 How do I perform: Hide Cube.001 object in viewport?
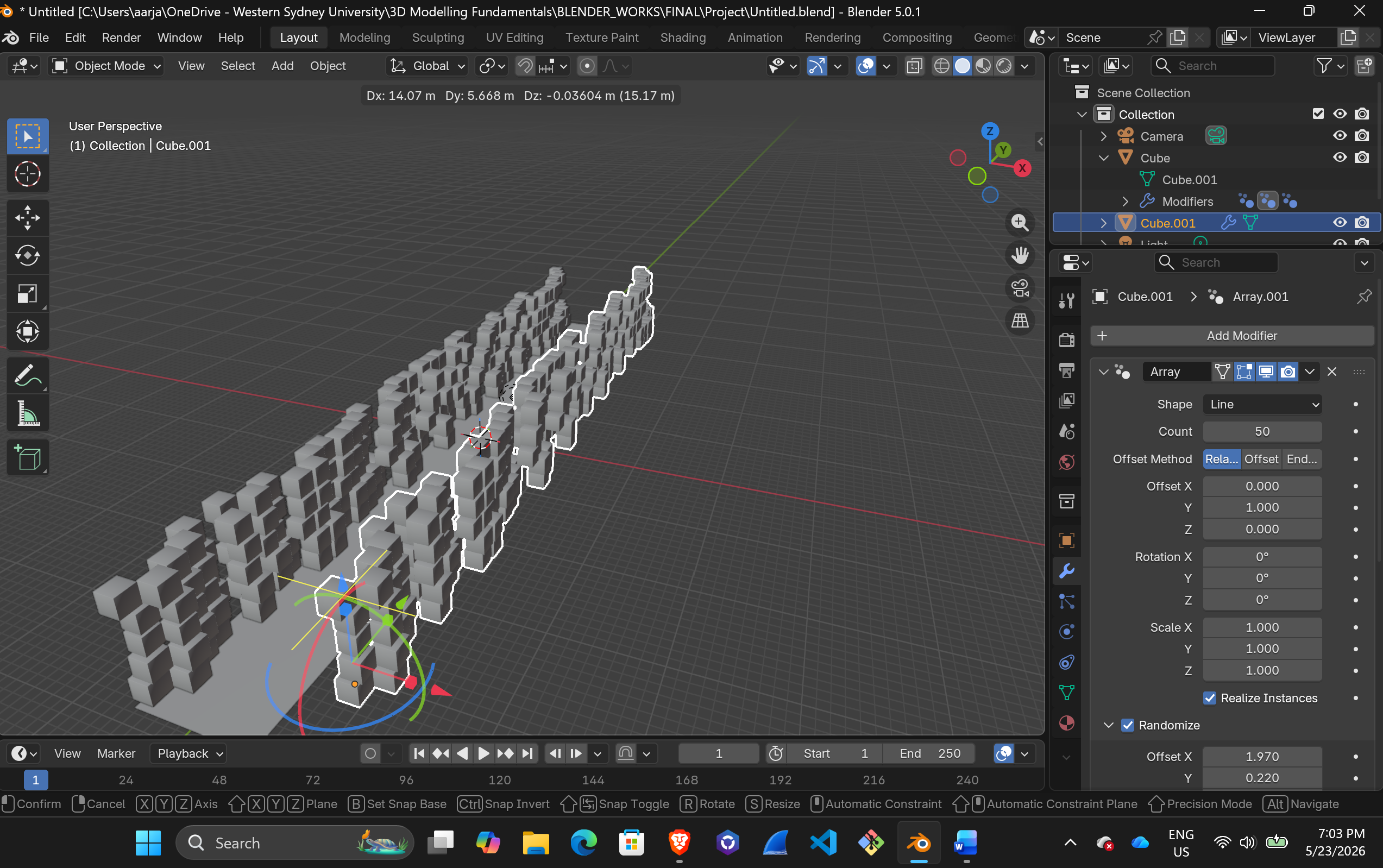[x=1340, y=223]
